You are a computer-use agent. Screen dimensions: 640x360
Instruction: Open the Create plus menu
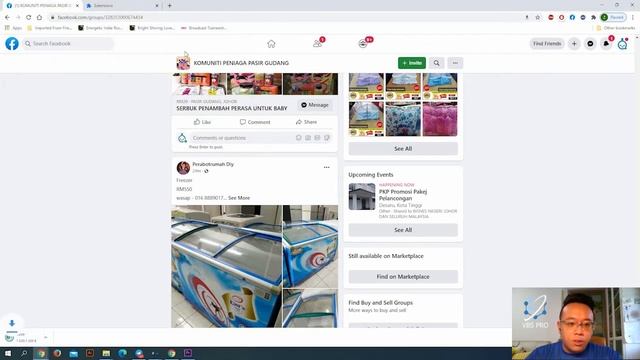[x=574, y=44]
